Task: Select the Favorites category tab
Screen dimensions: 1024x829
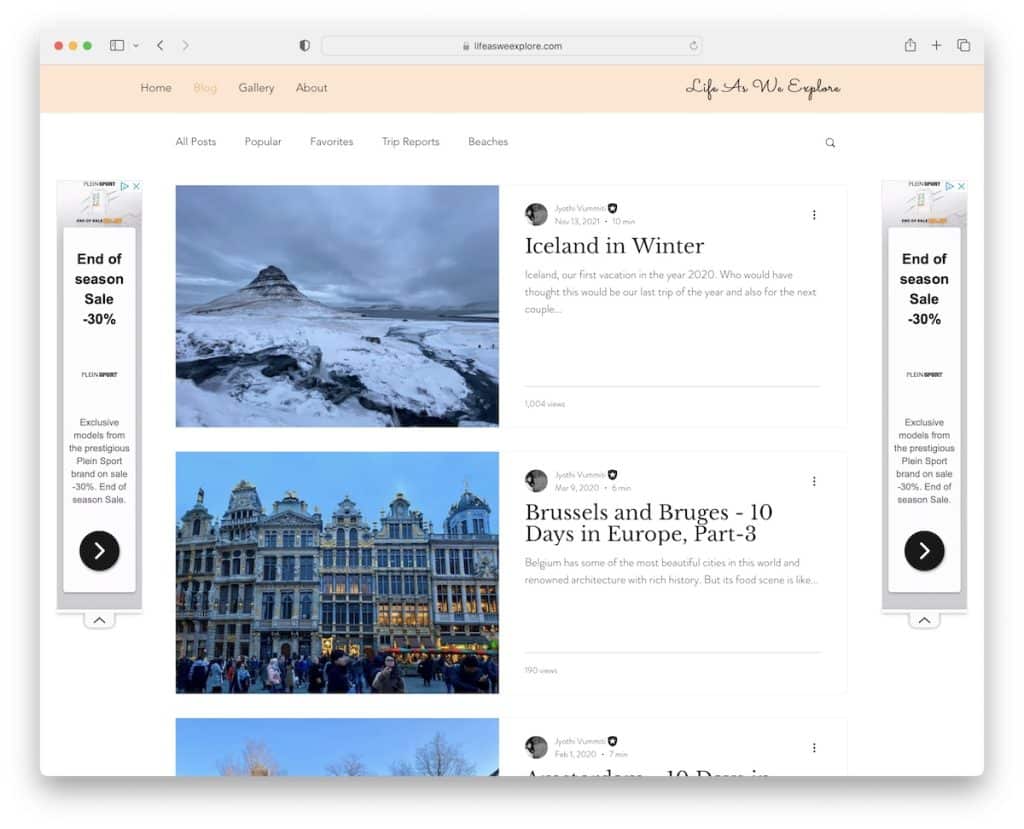Action: 331,141
